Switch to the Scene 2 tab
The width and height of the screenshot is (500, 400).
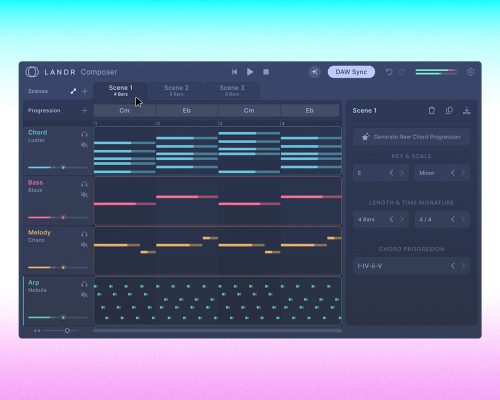176,90
